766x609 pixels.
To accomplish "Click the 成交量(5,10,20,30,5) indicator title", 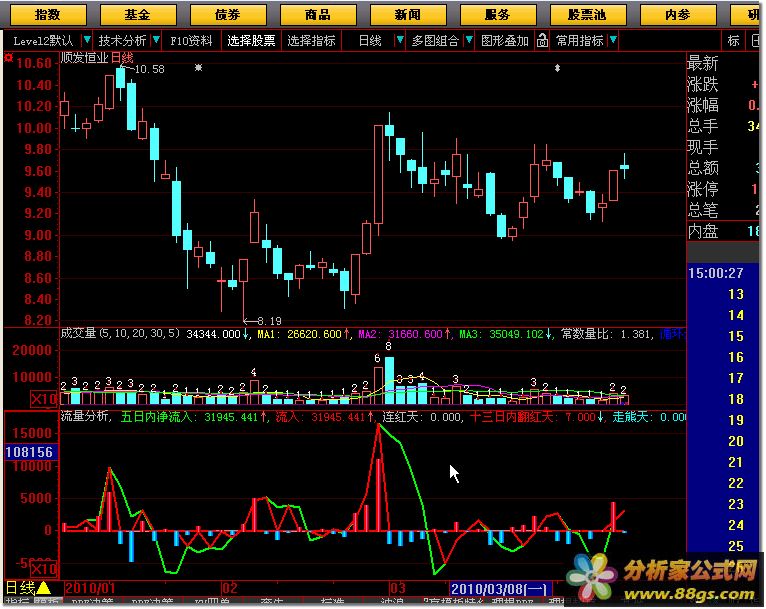I will point(120,334).
